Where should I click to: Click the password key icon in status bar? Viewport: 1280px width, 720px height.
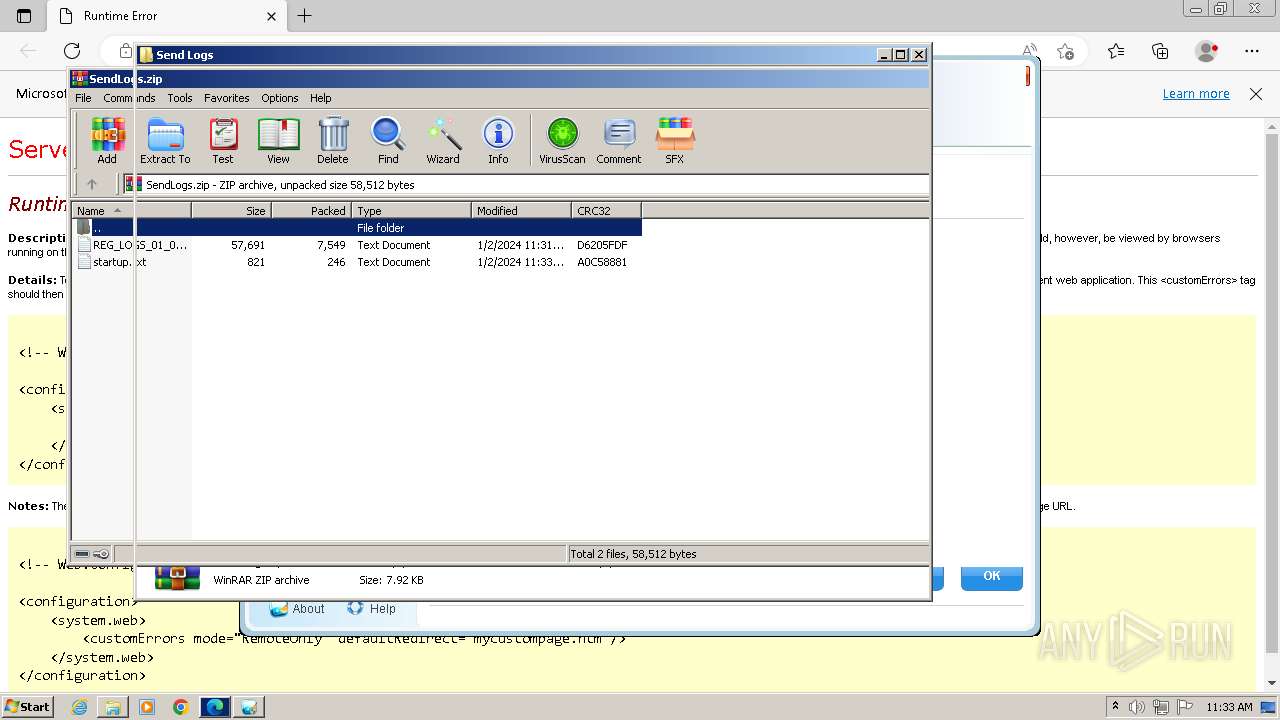click(x=101, y=554)
